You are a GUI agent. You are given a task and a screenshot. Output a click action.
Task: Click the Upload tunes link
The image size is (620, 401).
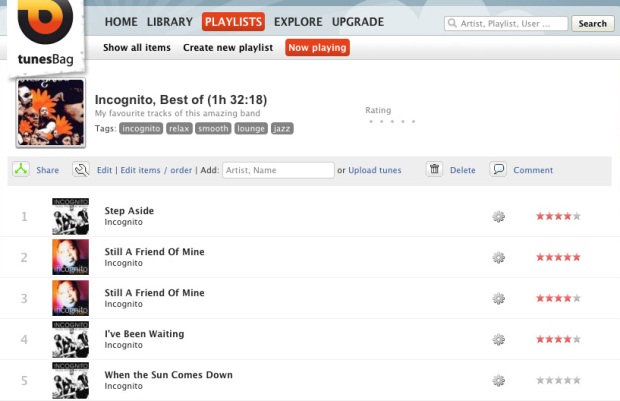[x=374, y=170]
